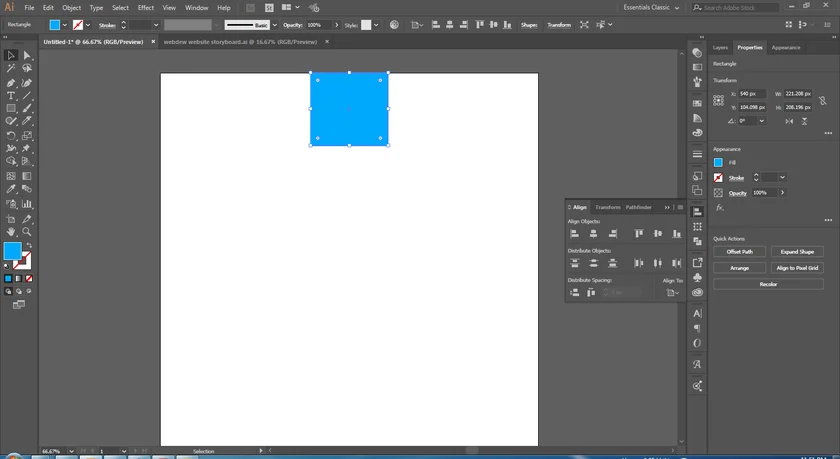Open the Effect menu
840x459 pixels.
(x=146, y=7)
